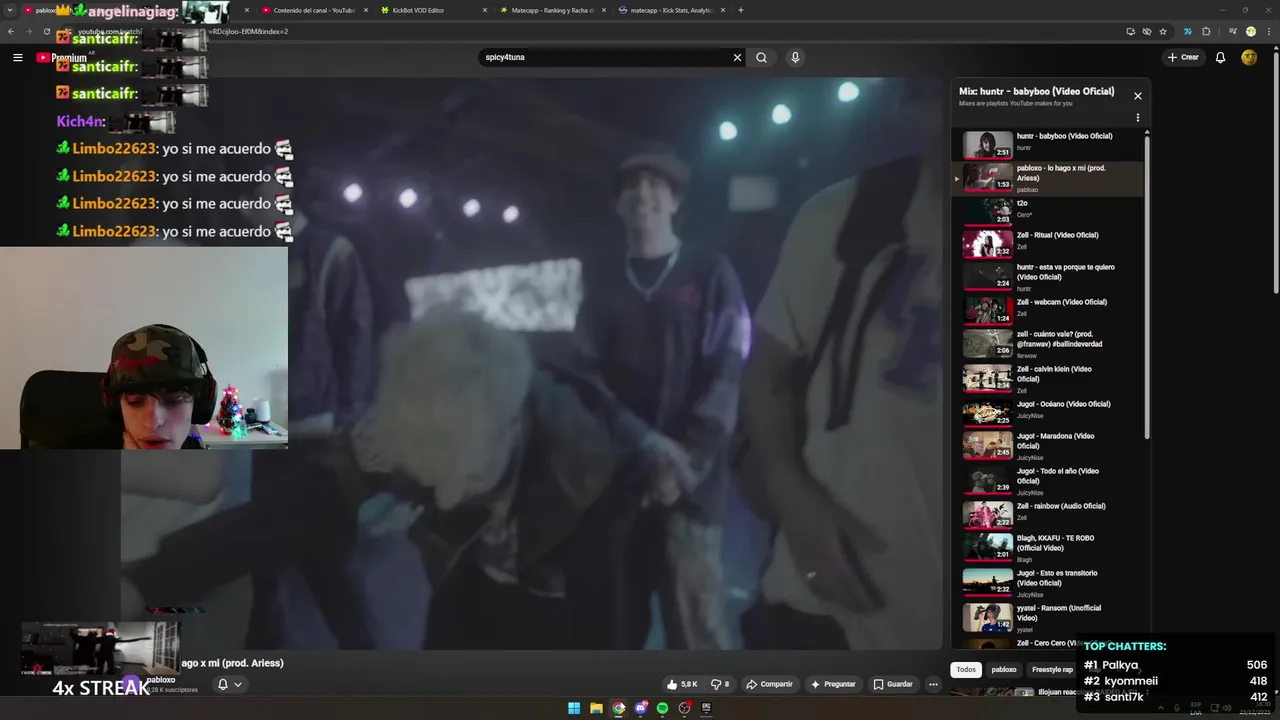Click the Preguntar button
The height and width of the screenshot is (720, 1280).
(832, 684)
